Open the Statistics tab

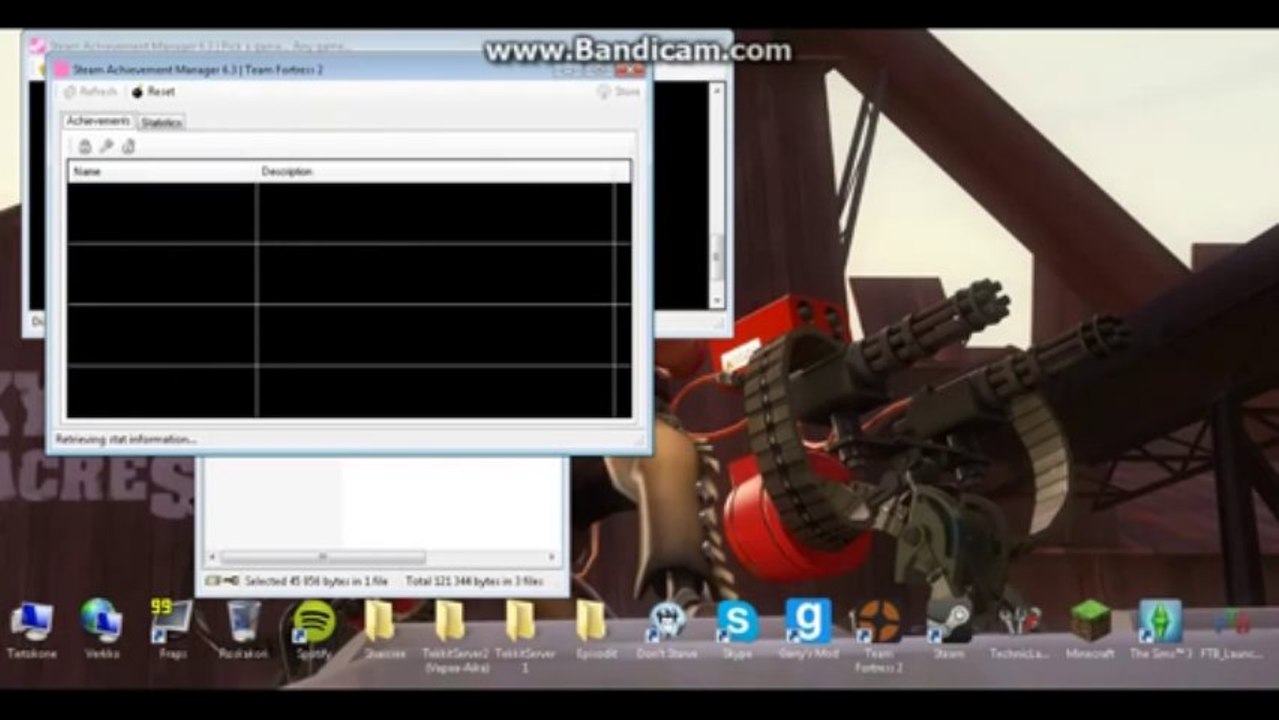[161, 122]
